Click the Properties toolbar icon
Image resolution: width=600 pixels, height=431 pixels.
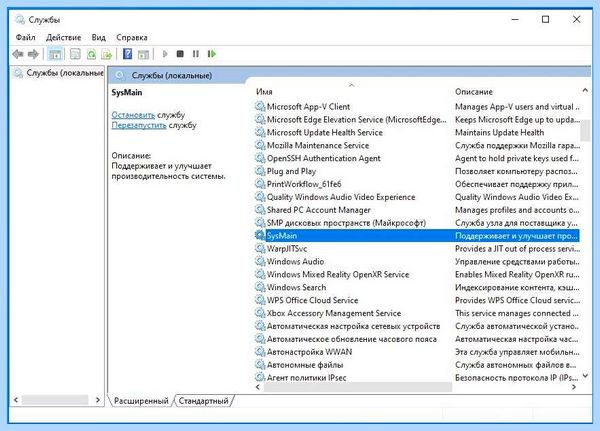pos(75,54)
